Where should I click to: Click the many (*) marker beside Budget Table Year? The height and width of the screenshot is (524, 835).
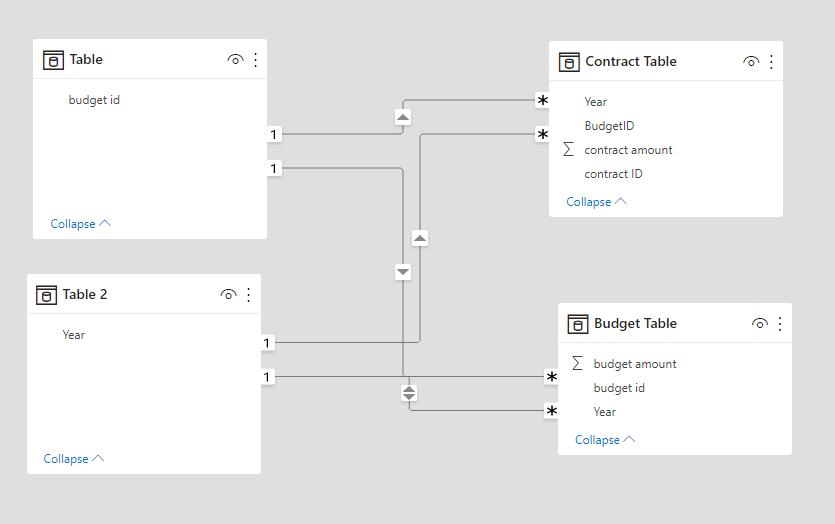[551, 411]
